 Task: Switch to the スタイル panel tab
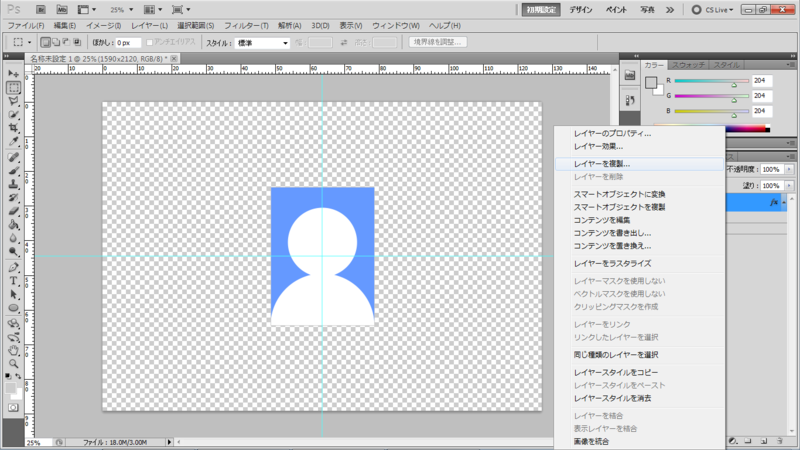(x=726, y=65)
